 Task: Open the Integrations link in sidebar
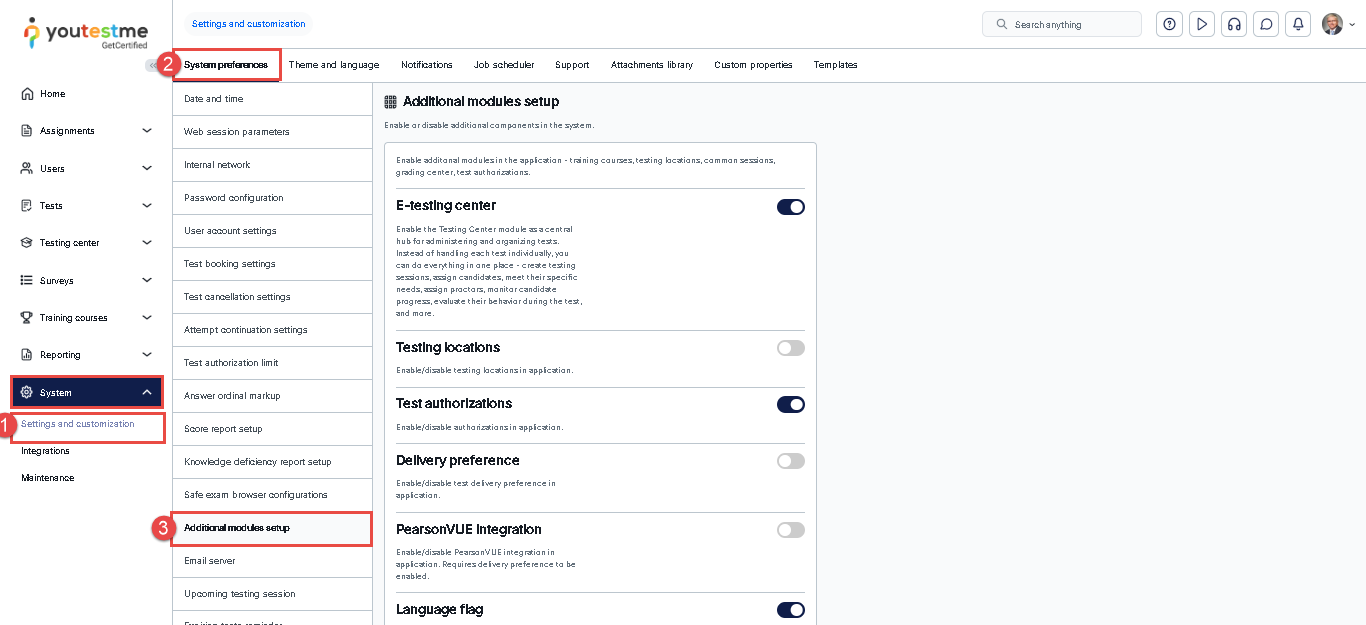coord(46,451)
